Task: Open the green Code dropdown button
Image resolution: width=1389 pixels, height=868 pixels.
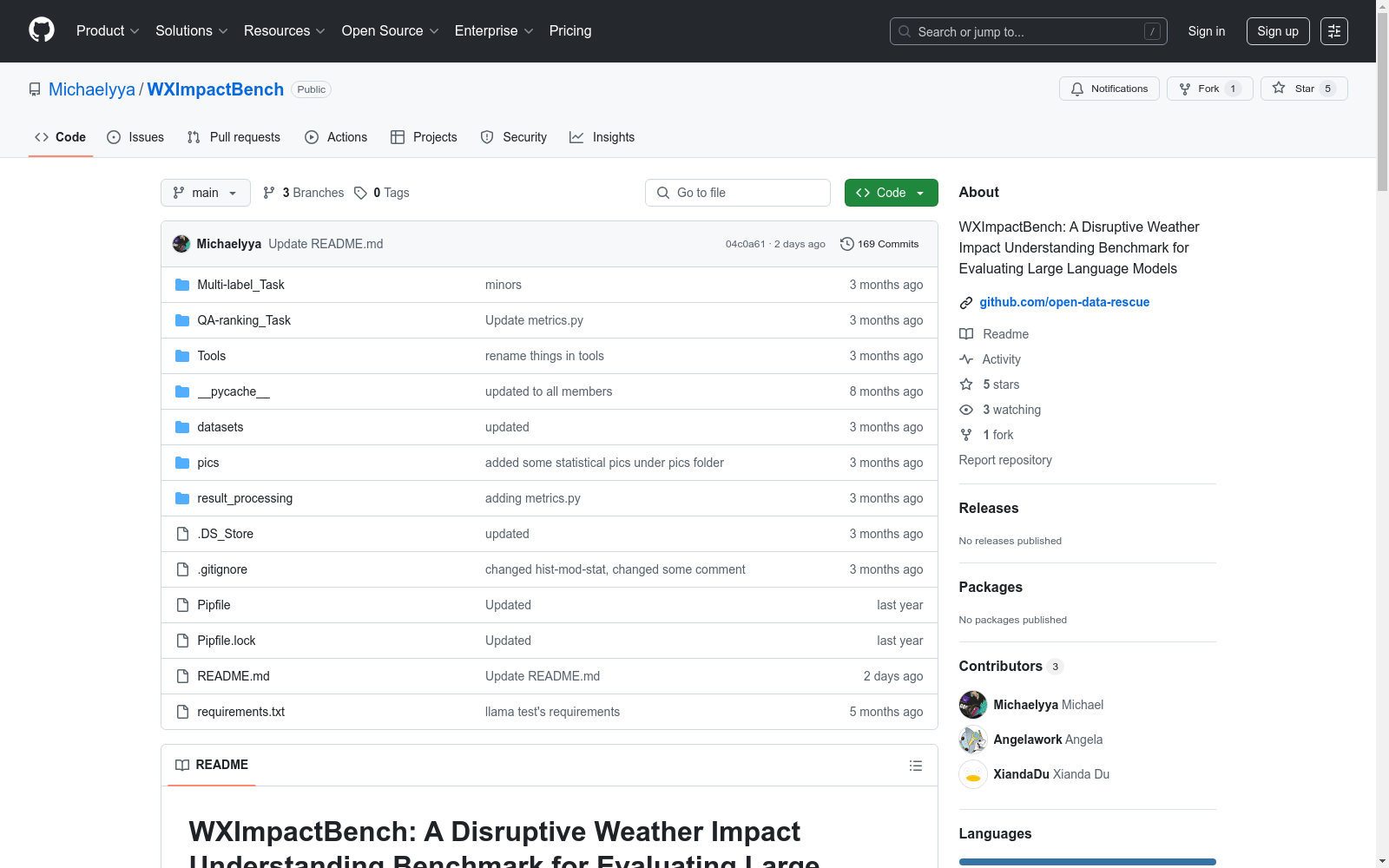Action: point(892,193)
